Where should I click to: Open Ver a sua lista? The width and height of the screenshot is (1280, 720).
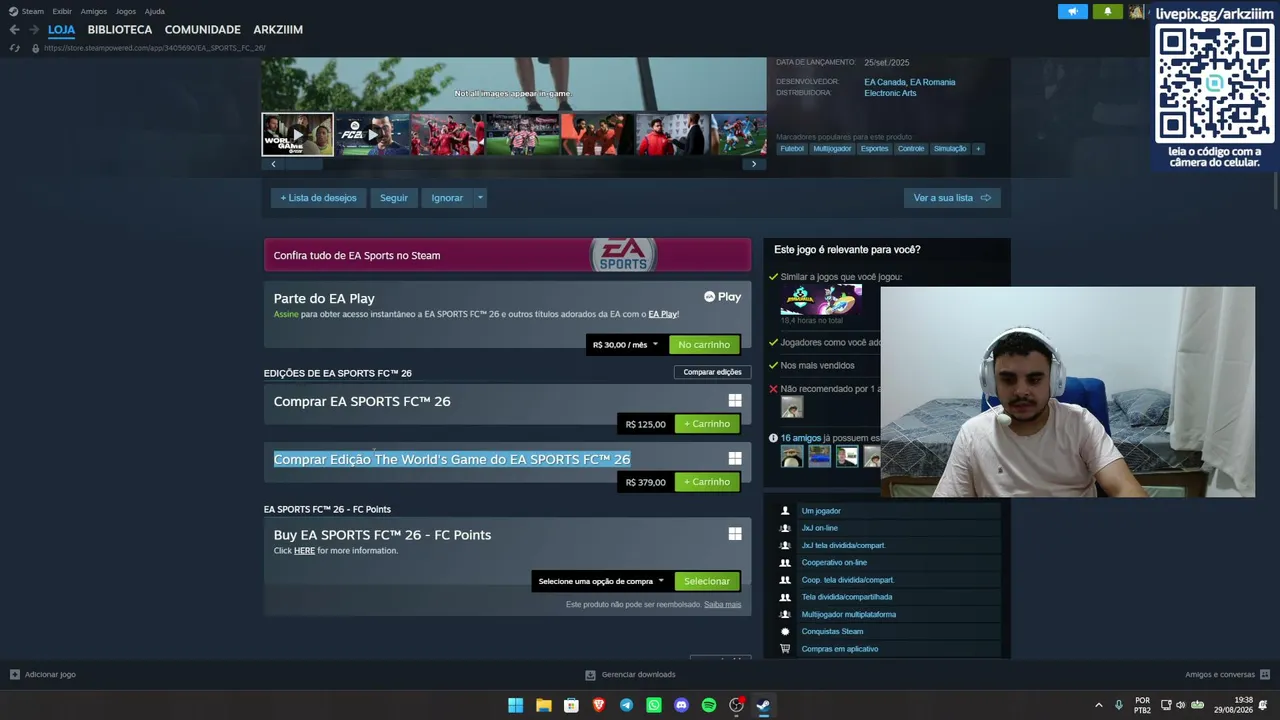coord(951,198)
